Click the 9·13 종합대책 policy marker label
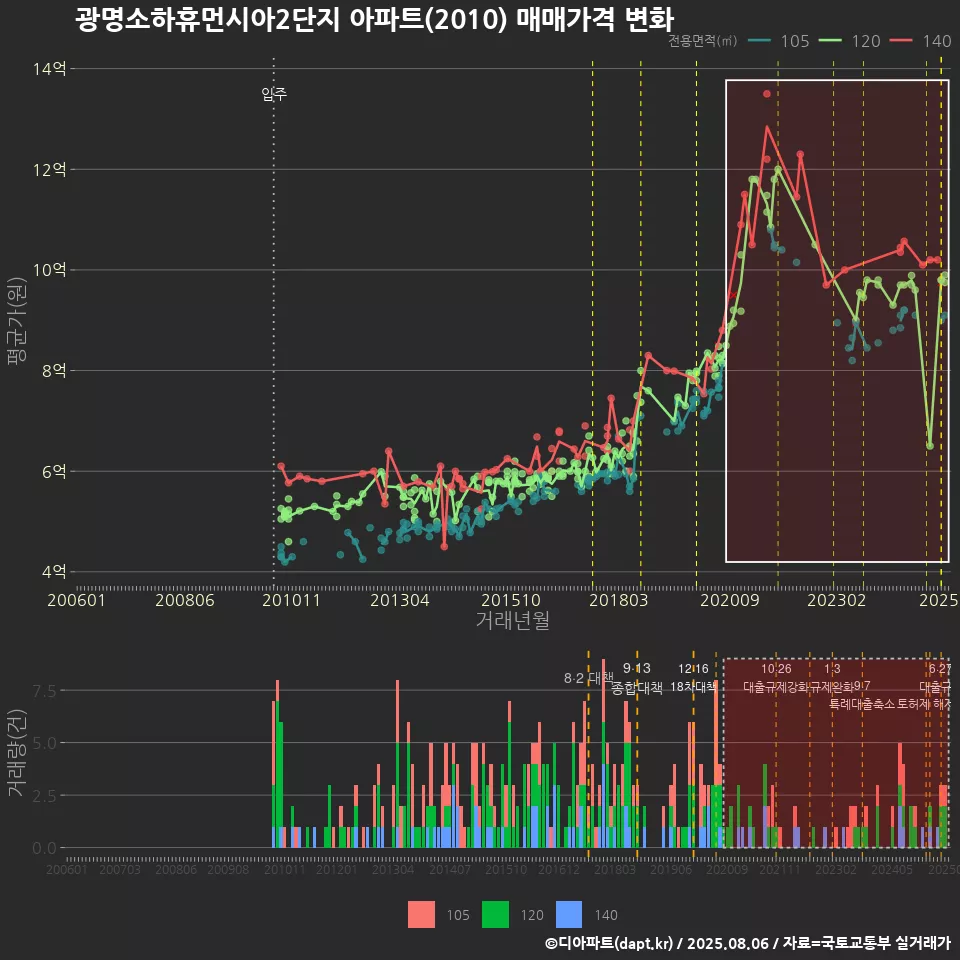 (637, 678)
